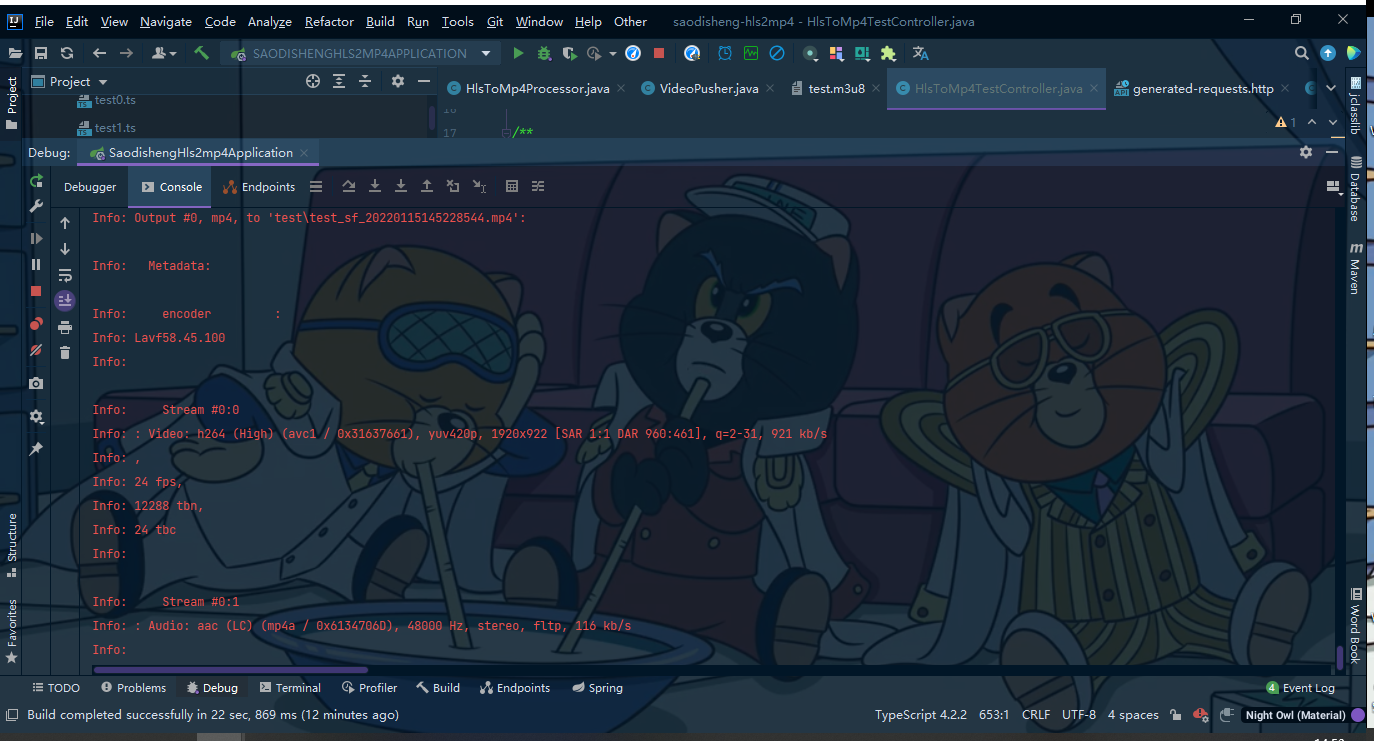1374x741 pixels.
Task: Click the alarm clock toolbar icon
Action: [x=724, y=53]
